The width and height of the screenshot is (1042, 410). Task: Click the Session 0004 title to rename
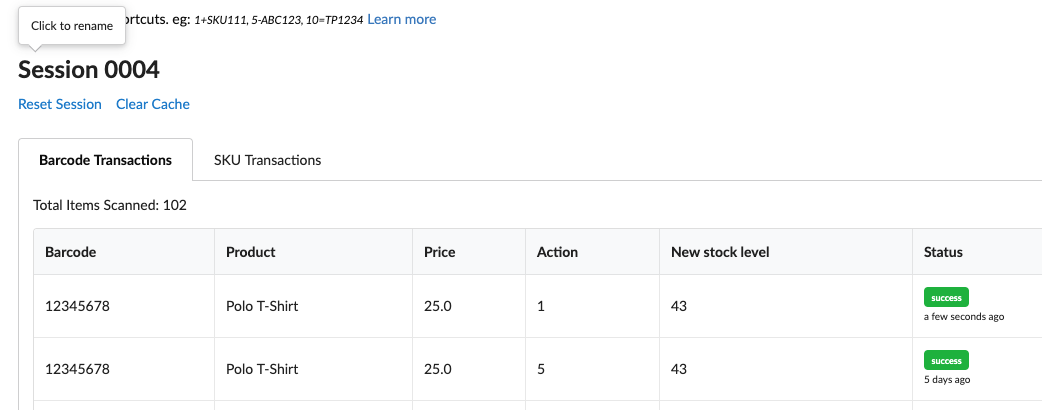[89, 69]
